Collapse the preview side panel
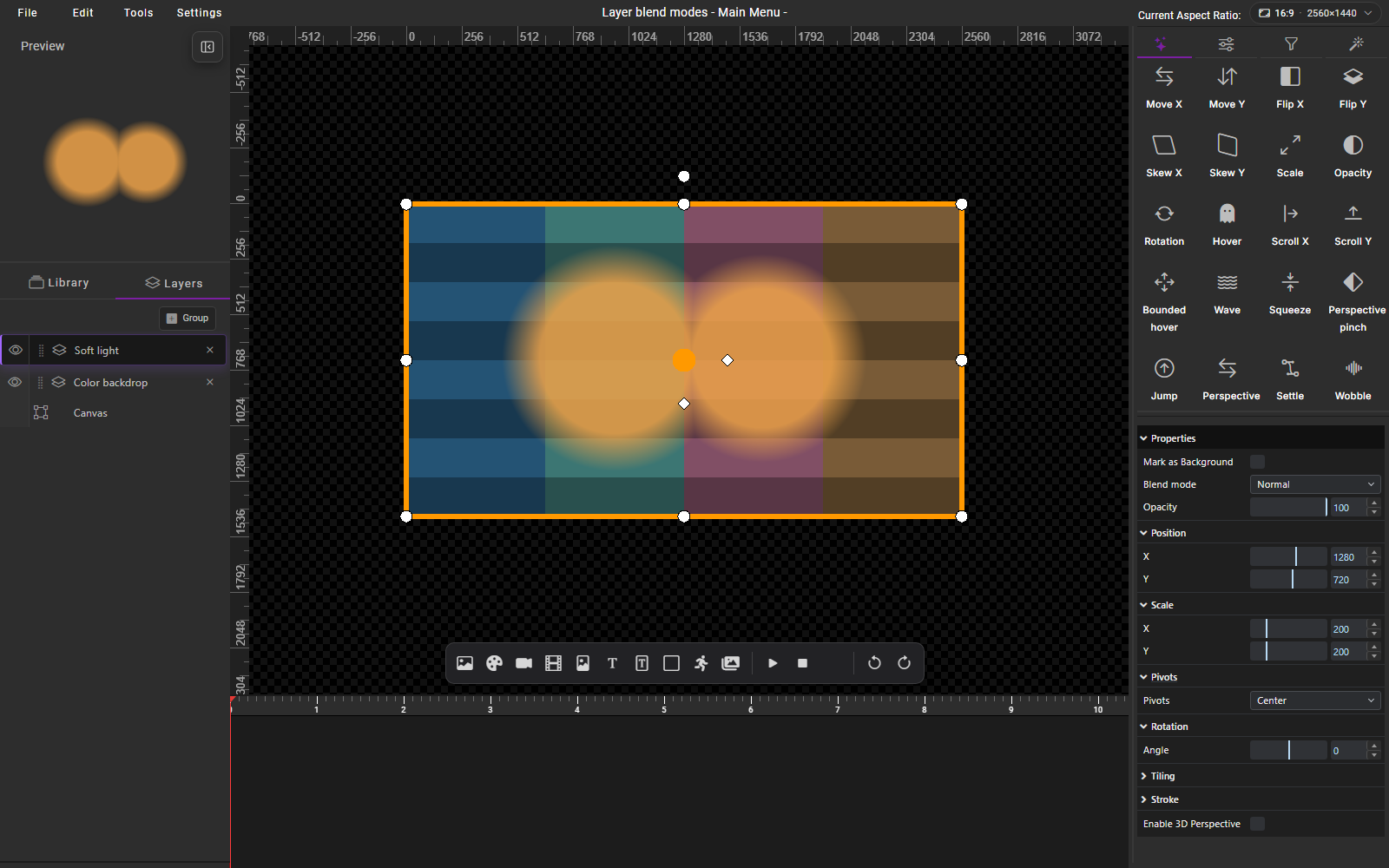The height and width of the screenshot is (868, 1389). [207, 47]
